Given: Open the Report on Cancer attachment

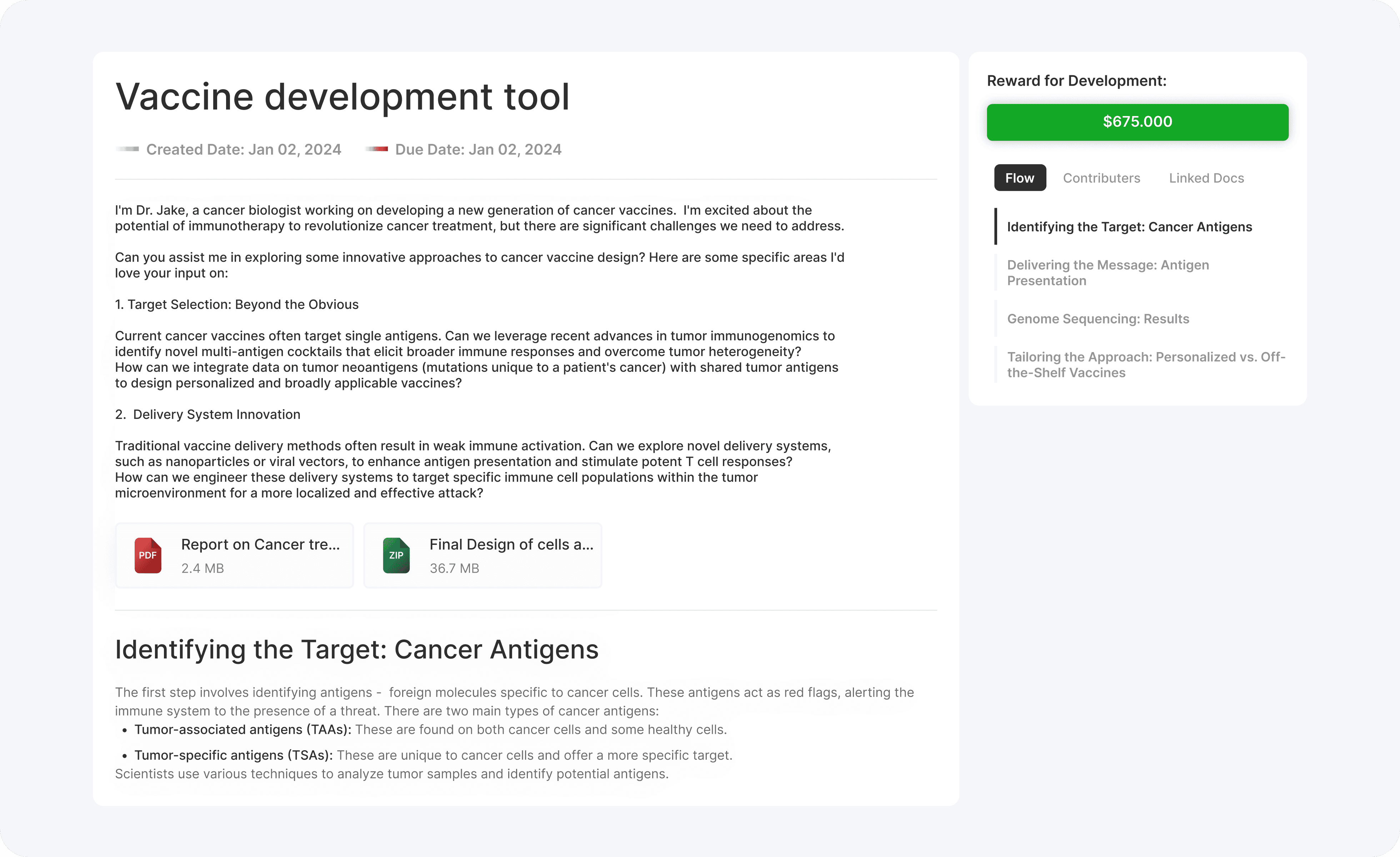Looking at the screenshot, I should point(260,545).
